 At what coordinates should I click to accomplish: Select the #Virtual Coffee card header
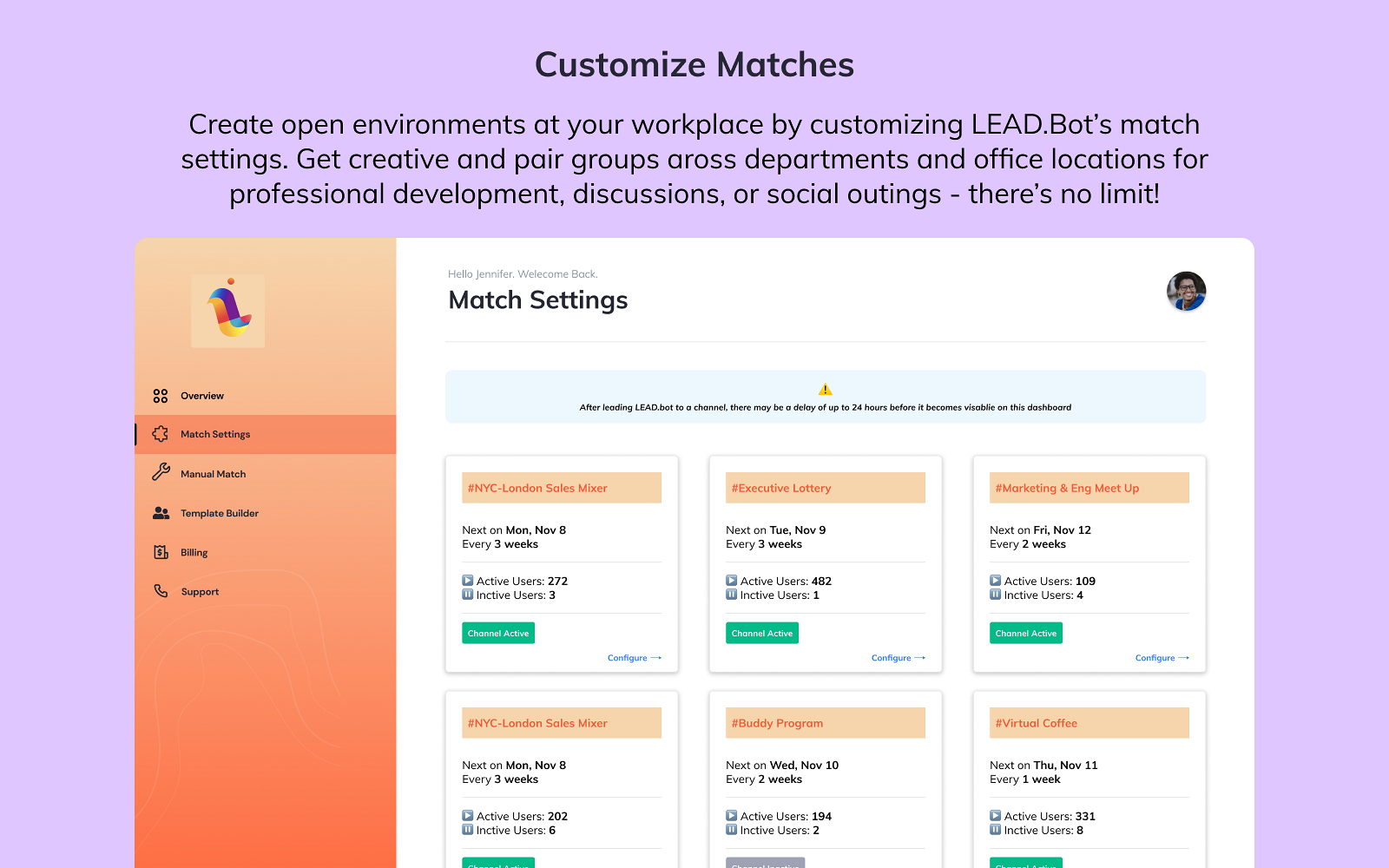coord(1089,723)
